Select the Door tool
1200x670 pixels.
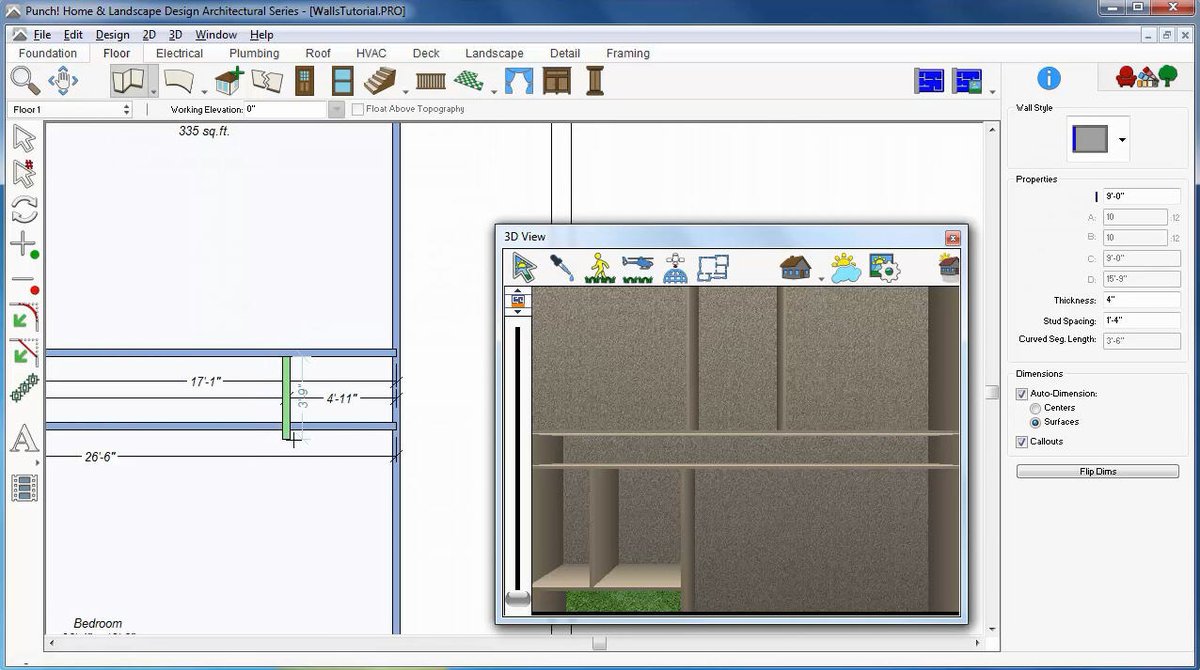(305, 80)
